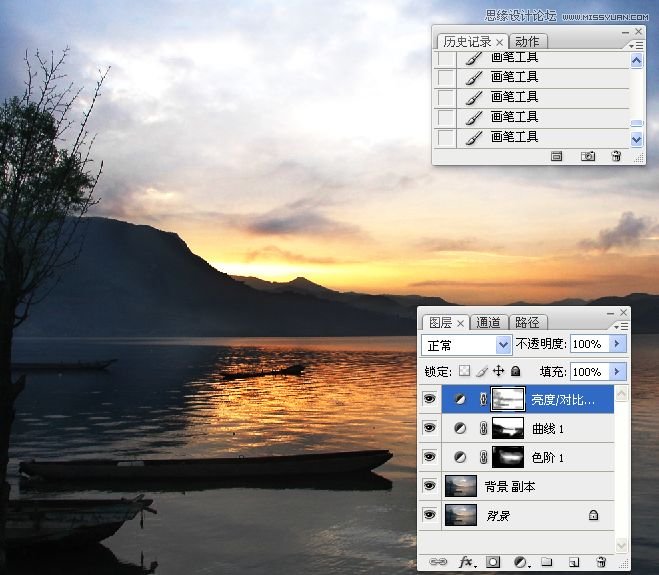
Task: Select the 背景 副本 layer thumbnail
Action: tap(461, 486)
